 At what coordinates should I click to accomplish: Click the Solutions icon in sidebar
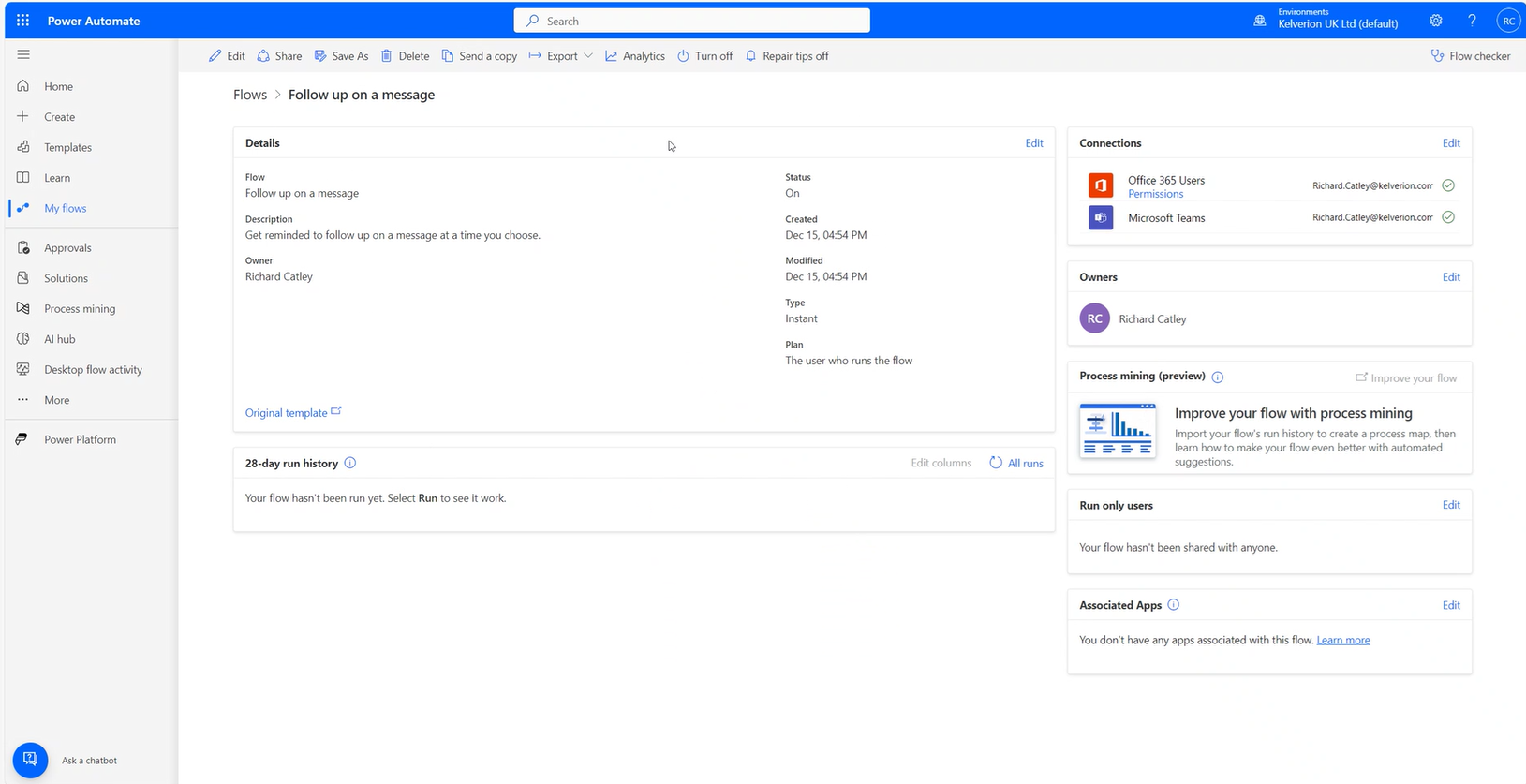[x=23, y=278]
